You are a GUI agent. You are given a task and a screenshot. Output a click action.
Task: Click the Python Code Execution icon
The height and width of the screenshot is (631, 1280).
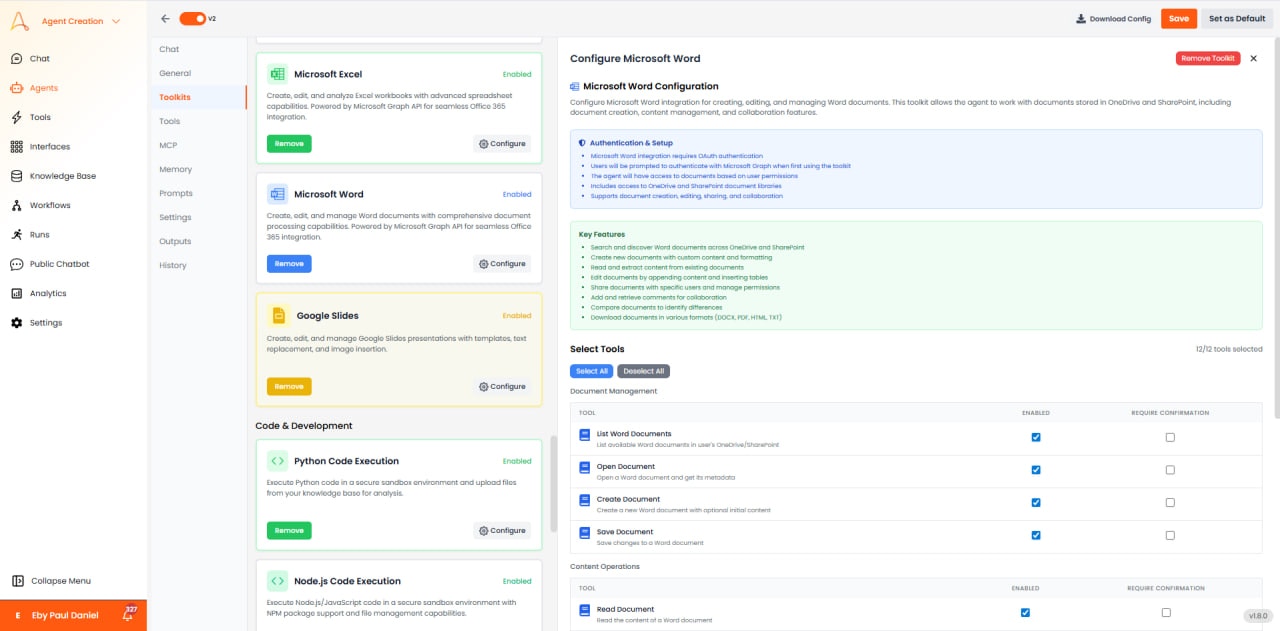(277, 461)
